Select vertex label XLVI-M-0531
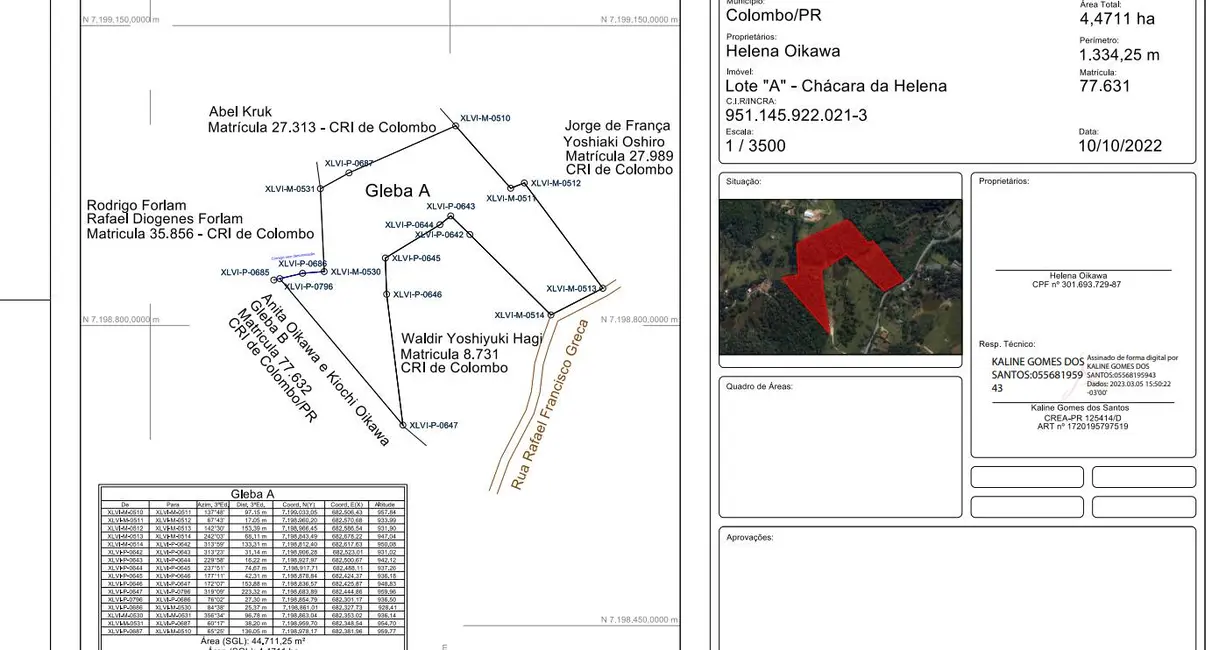 [290, 189]
